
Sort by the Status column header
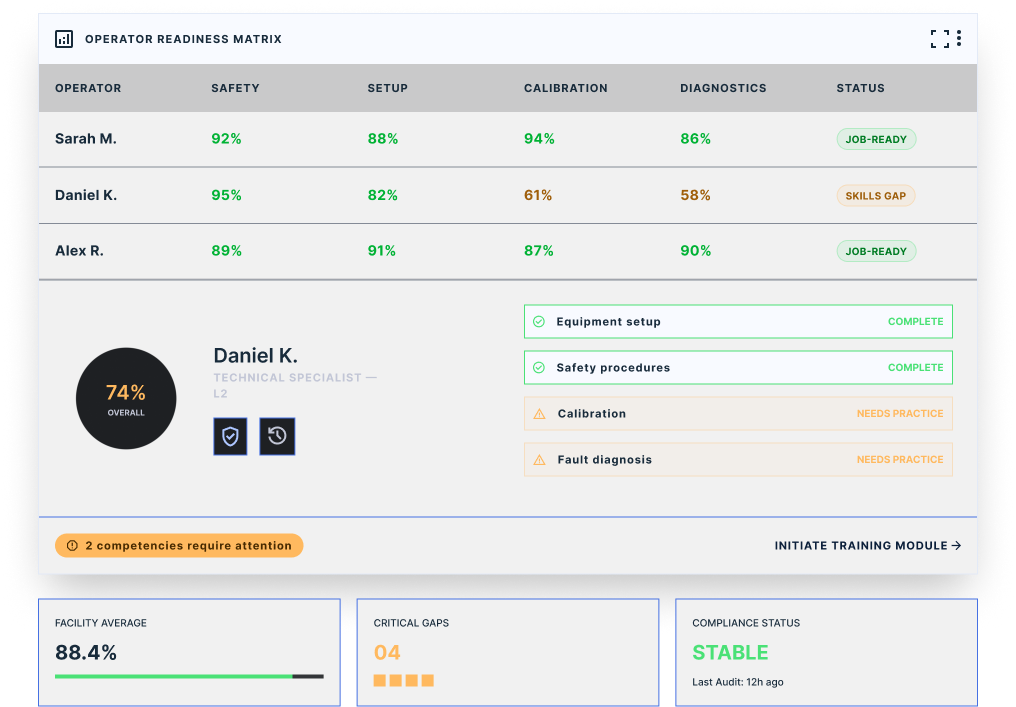(860, 88)
